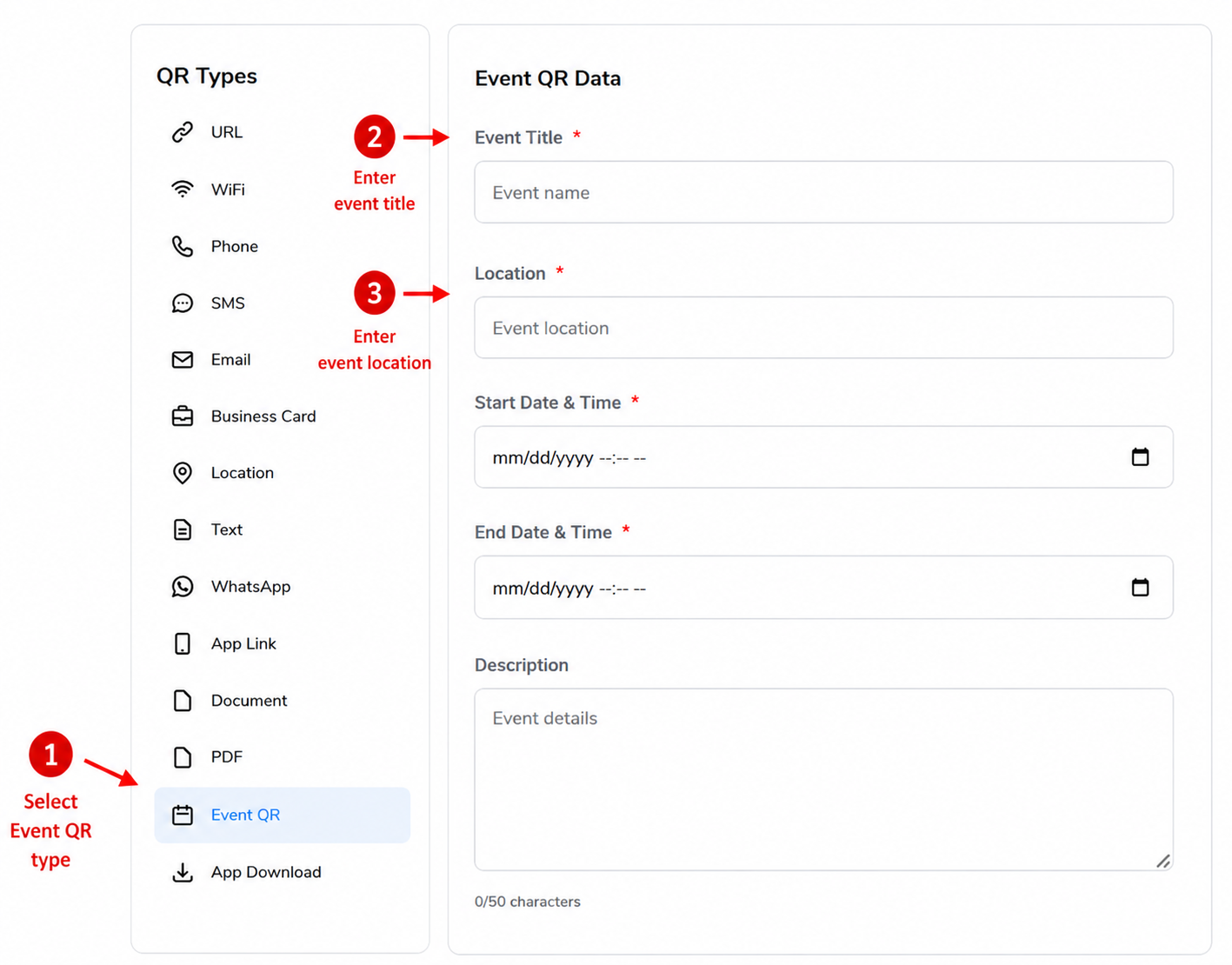Switch to Business Card QR type
Screen dimensions: 1232x965
(x=263, y=416)
